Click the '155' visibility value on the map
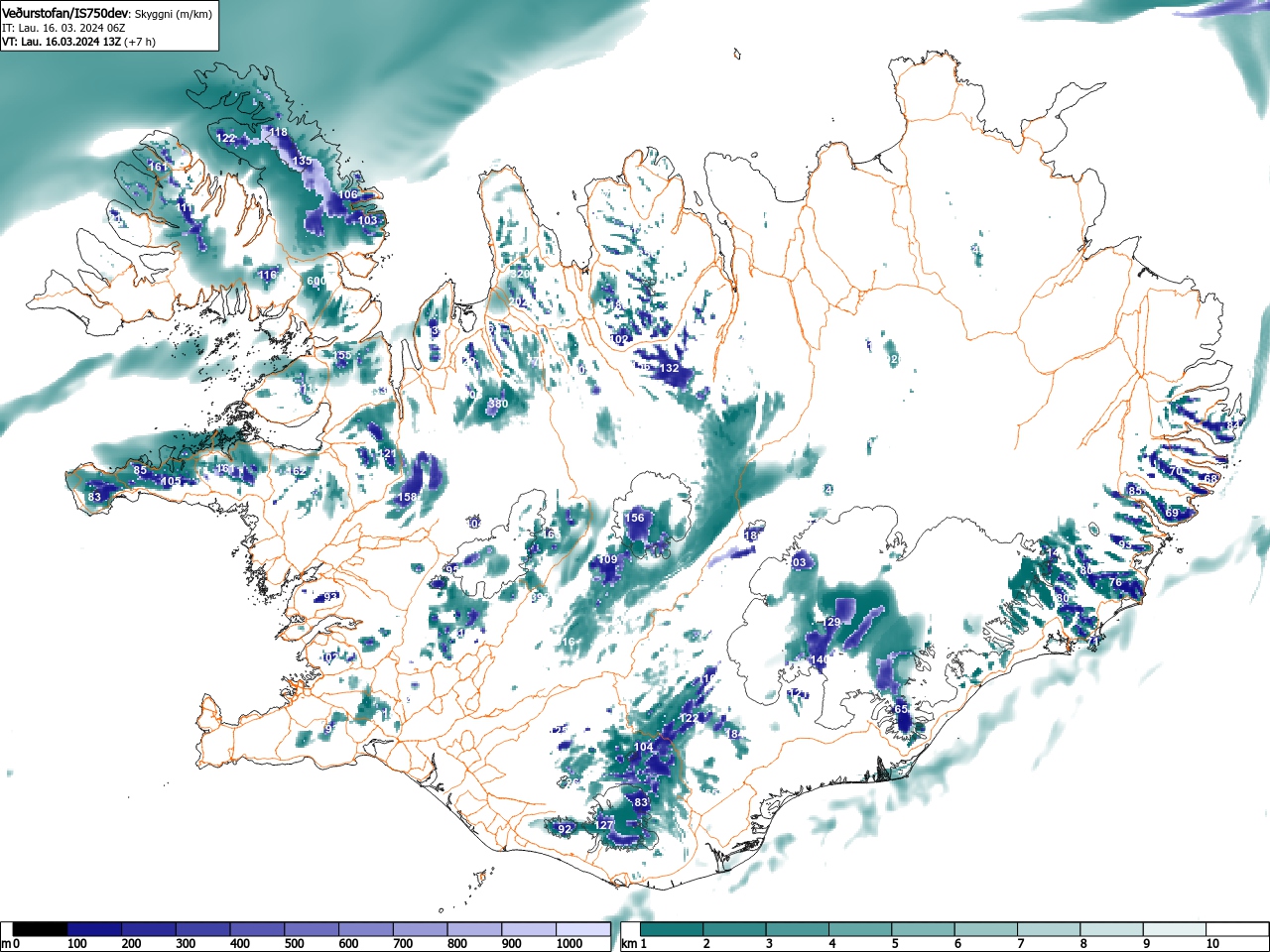The width and height of the screenshot is (1270, 952). (342, 355)
